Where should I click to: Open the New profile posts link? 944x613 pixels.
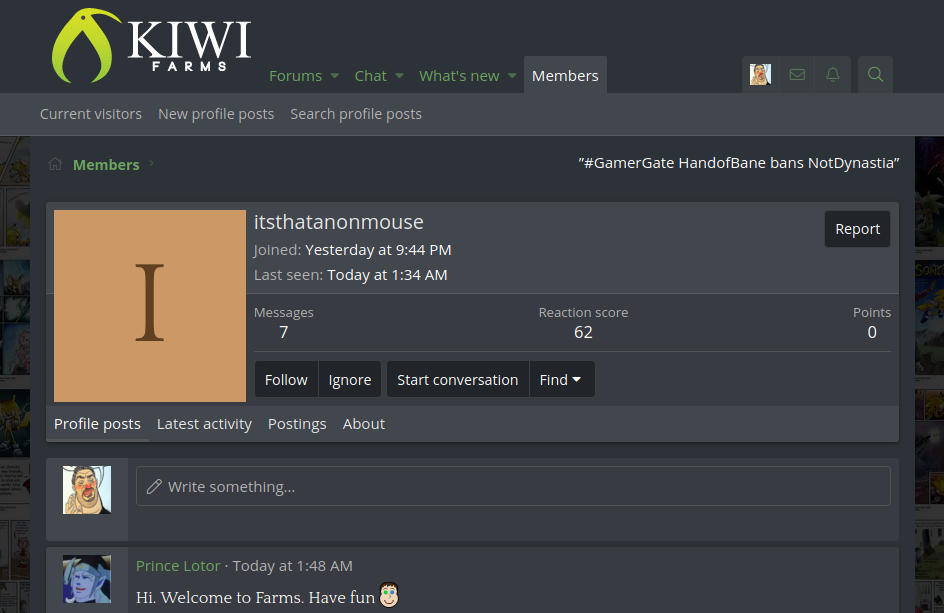point(216,114)
